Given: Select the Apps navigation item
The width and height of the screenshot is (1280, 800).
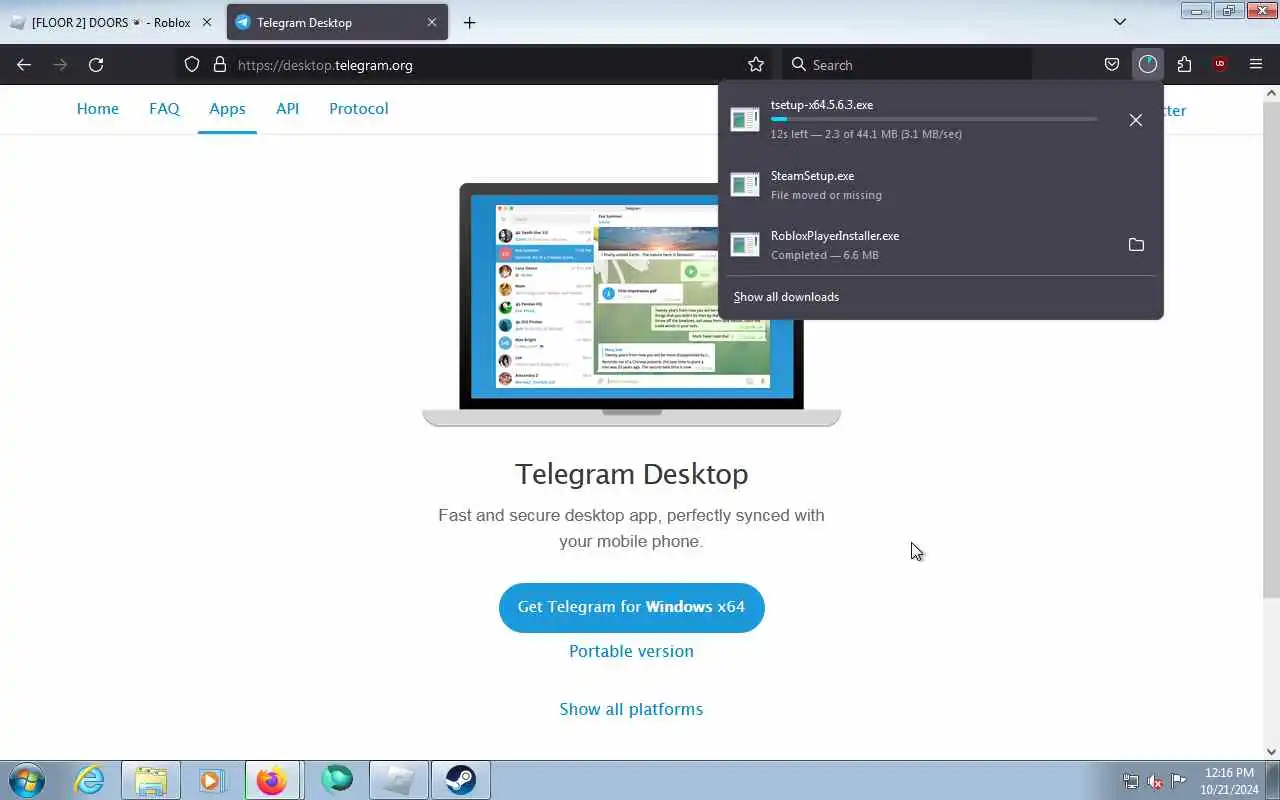Looking at the screenshot, I should (x=227, y=109).
